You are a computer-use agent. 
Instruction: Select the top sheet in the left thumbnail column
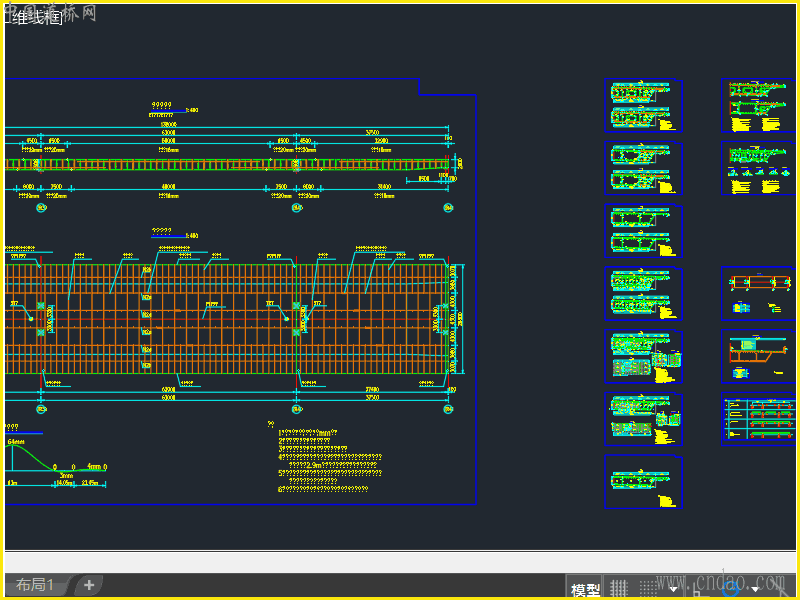(643, 106)
